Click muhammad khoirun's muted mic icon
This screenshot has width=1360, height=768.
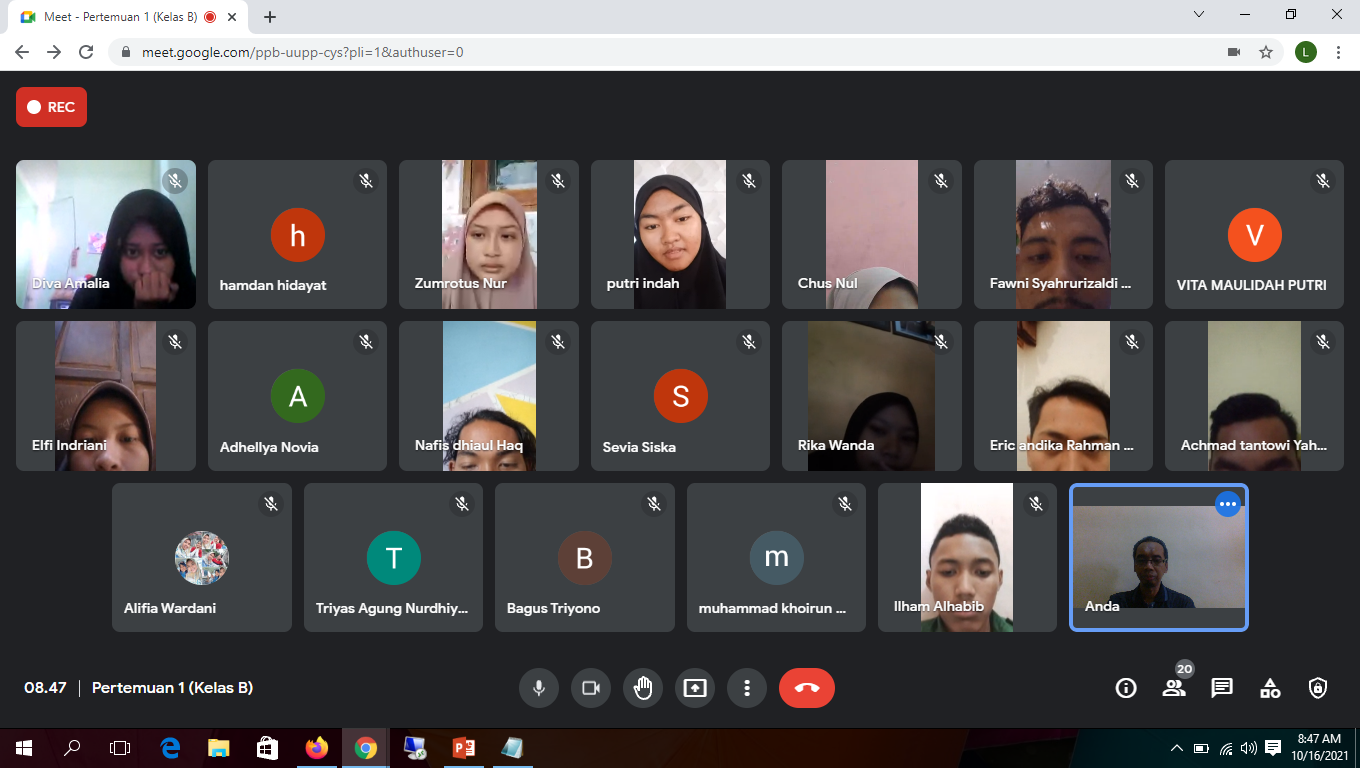click(x=845, y=504)
